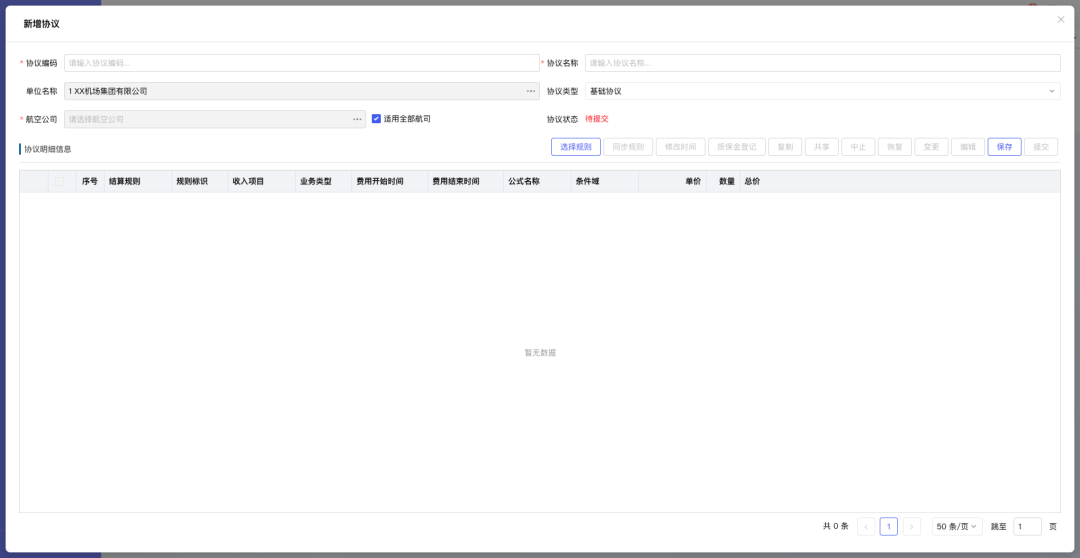The width and height of the screenshot is (1080, 558).
Task: Focus the 协议名称 input field
Action: 822,63
